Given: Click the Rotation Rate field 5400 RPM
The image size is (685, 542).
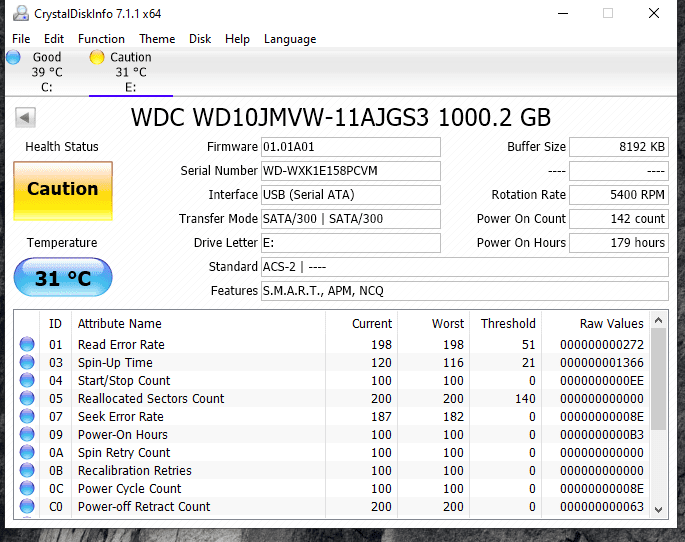Looking at the screenshot, I should (x=619, y=195).
